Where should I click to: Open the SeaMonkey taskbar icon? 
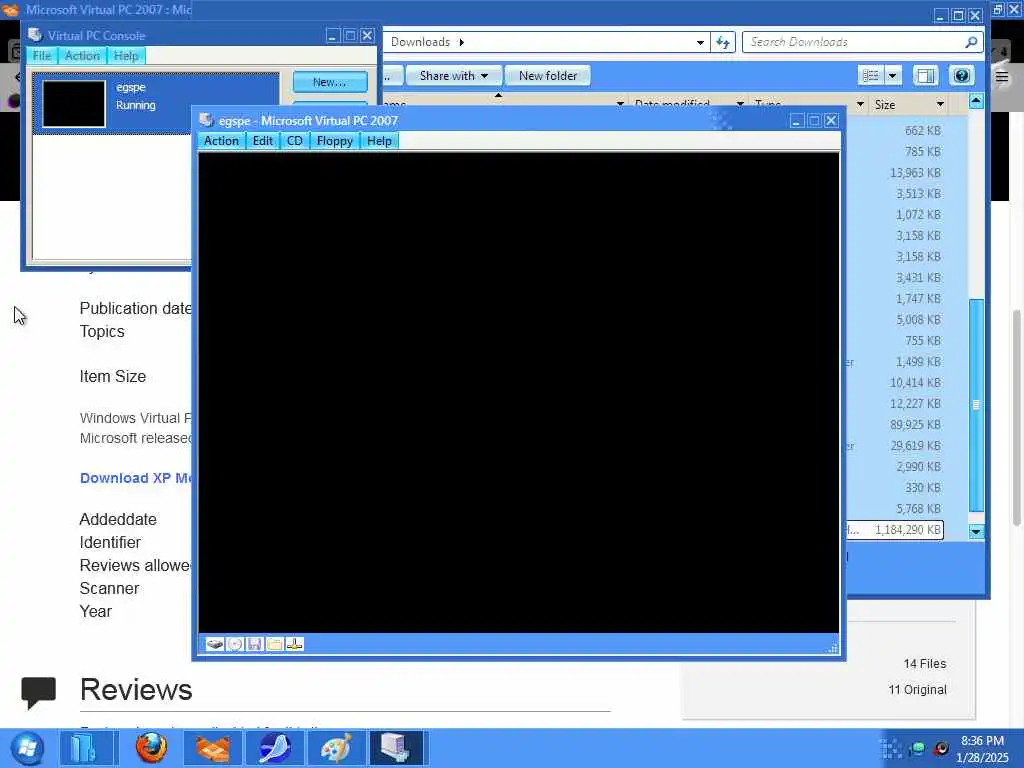pyautogui.click(x=275, y=748)
